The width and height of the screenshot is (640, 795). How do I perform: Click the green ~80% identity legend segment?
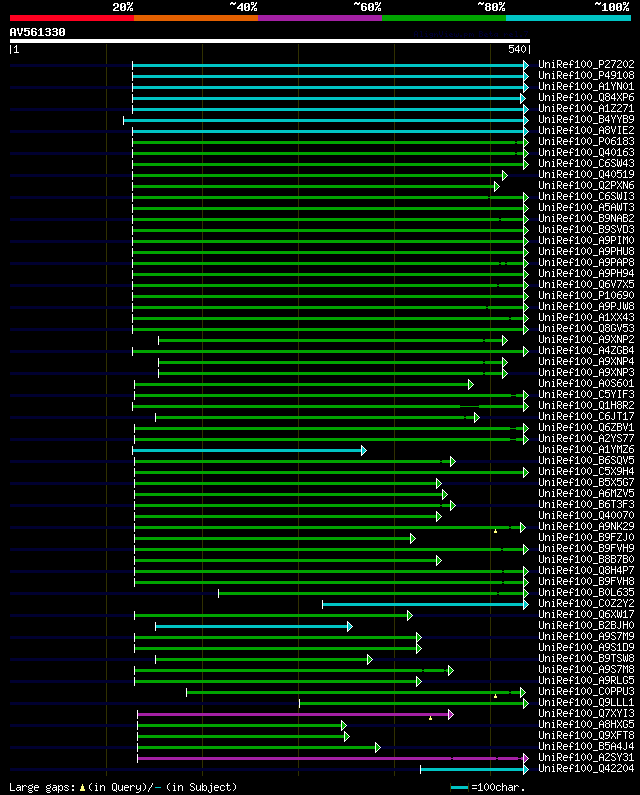(x=444, y=18)
